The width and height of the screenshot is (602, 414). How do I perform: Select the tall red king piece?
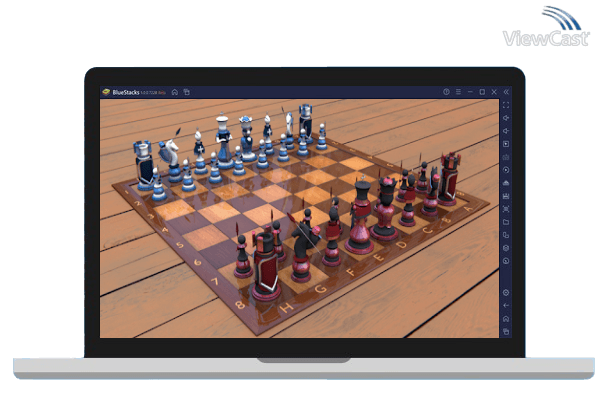(x=360, y=217)
